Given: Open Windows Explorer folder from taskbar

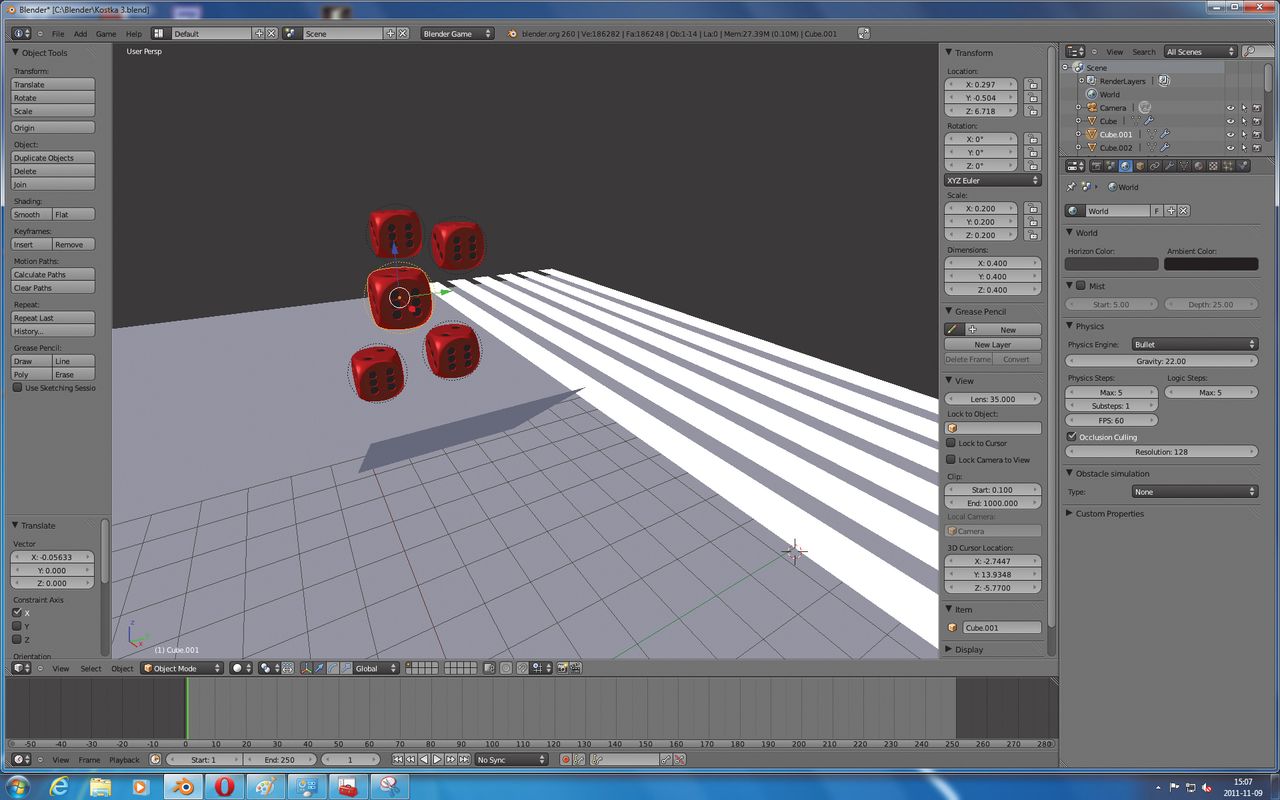Looking at the screenshot, I should point(100,786).
